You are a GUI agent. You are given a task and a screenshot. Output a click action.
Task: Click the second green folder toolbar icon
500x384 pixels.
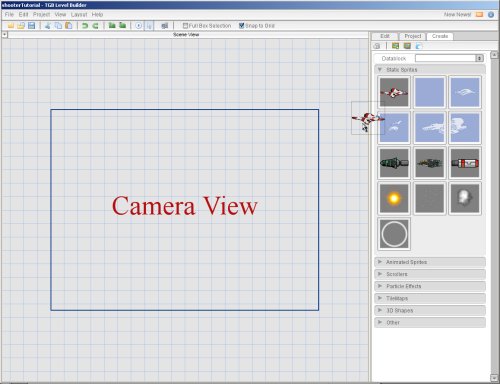pos(123,25)
